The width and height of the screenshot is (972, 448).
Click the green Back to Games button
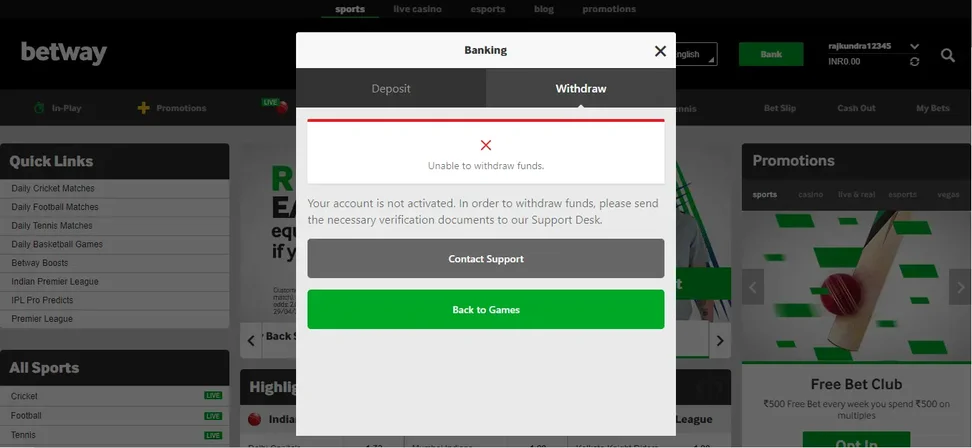pyautogui.click(x=485, y=309)
